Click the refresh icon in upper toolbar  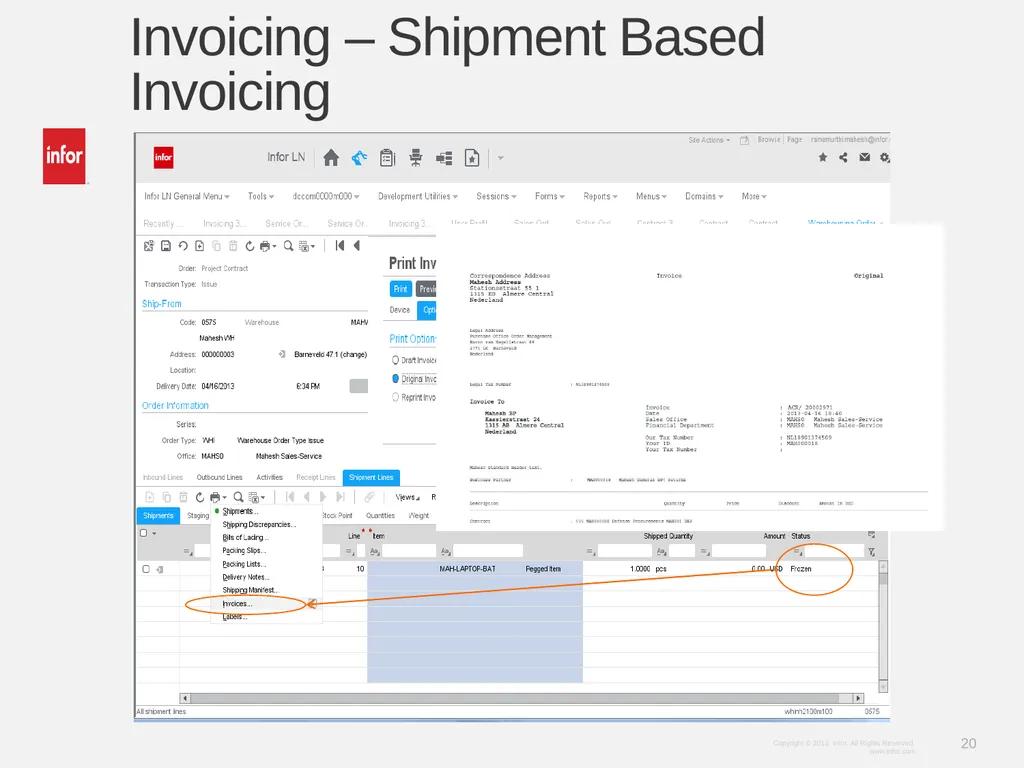249,246
